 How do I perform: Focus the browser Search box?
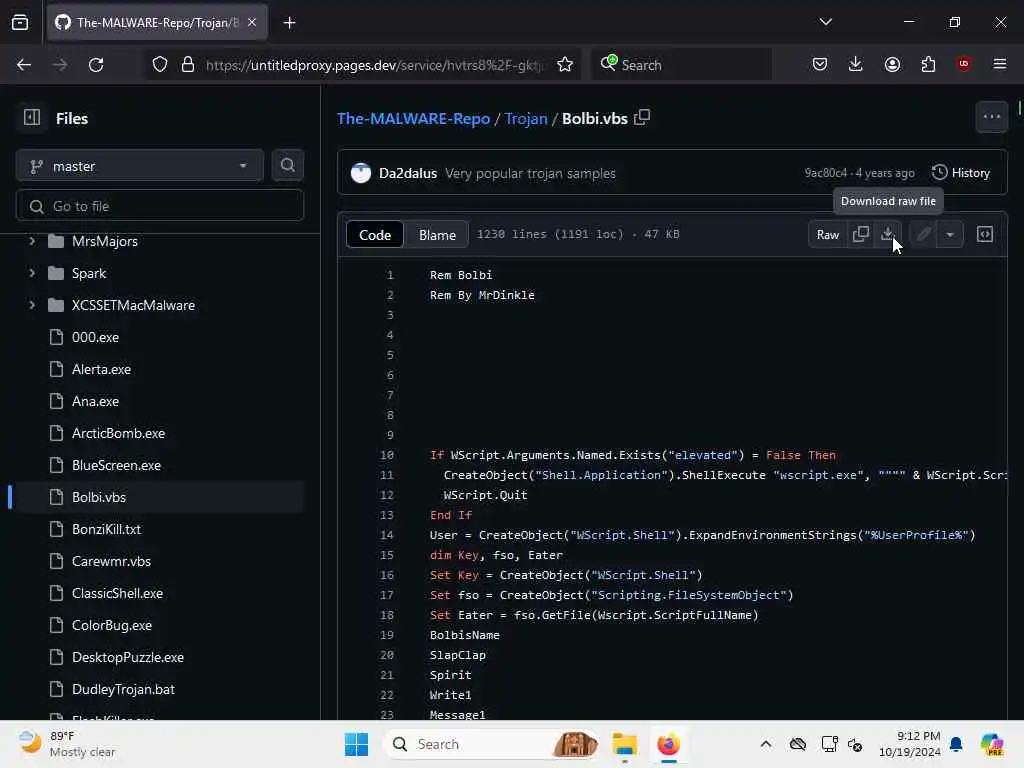(681, 65)
